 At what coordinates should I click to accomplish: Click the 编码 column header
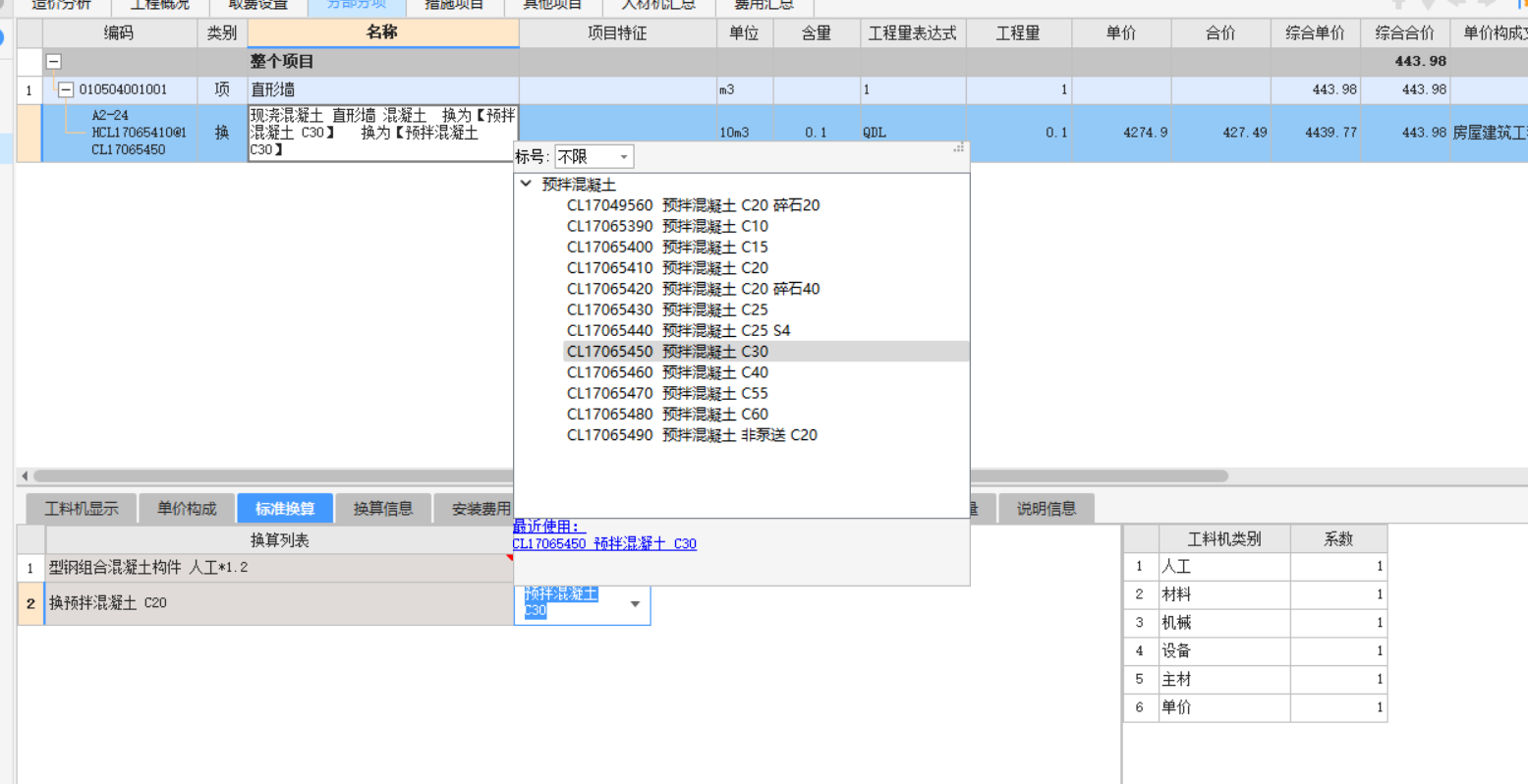click(x=119, y=32)
